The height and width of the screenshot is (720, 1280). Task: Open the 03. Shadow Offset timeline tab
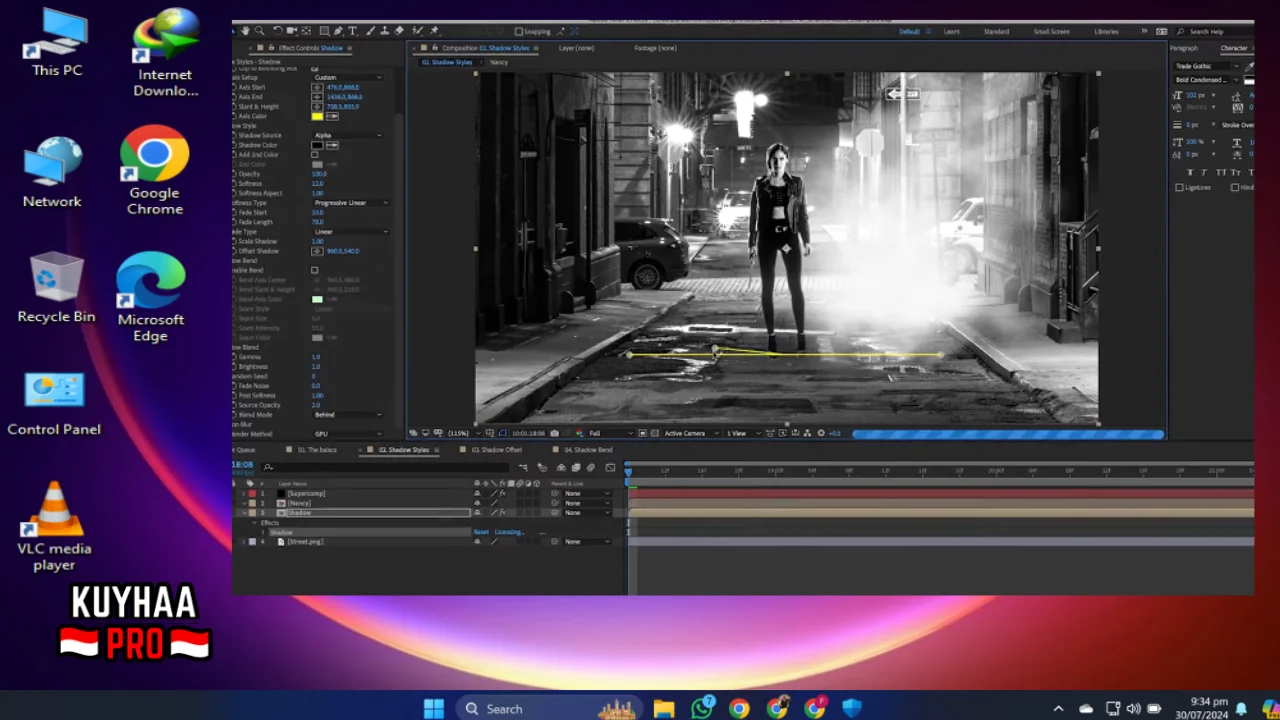pyautogui.click(x=497, y=450)
